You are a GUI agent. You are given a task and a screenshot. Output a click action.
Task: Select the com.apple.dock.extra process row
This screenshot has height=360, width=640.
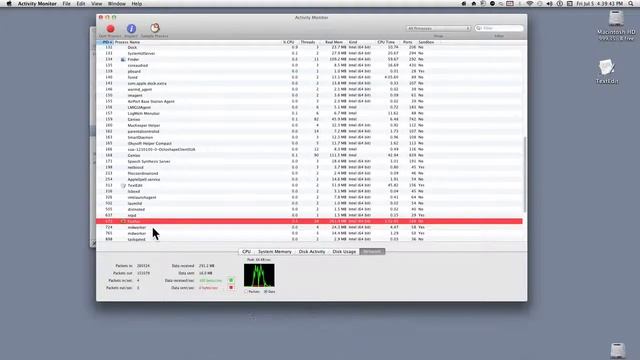click(x=309, y=83)
